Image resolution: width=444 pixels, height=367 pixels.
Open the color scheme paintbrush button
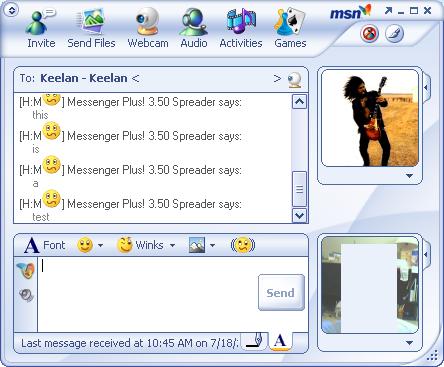(x=394, y=34)
